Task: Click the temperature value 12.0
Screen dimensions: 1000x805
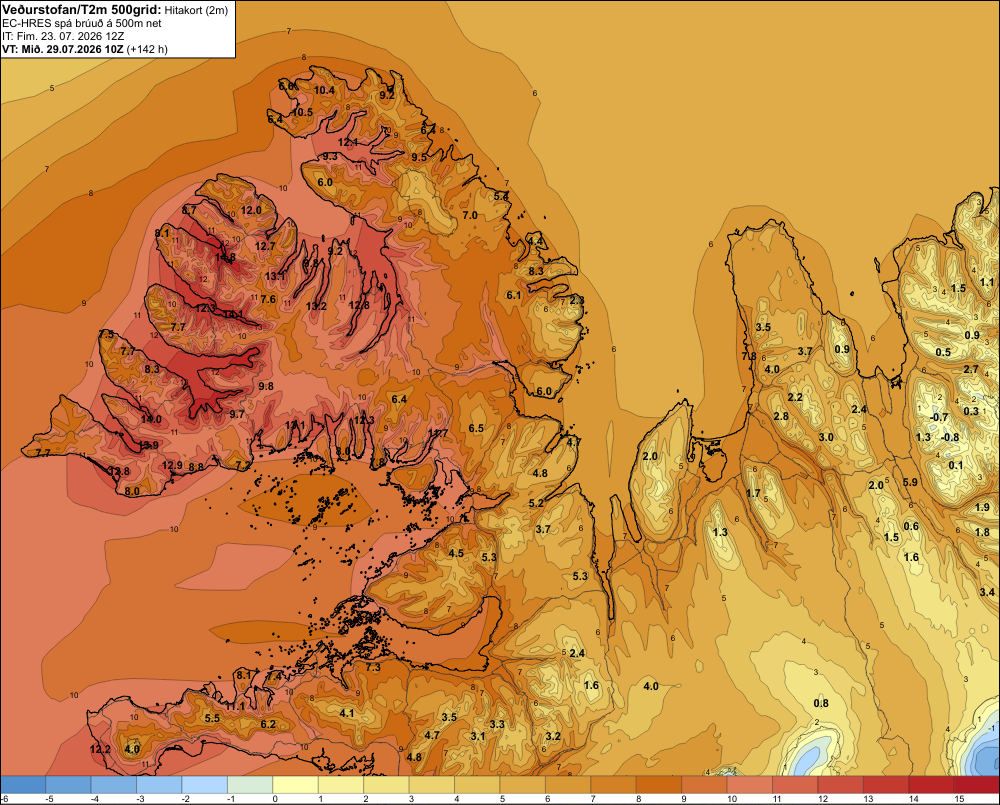Action: pyautogui.click(x=251, y=210)
